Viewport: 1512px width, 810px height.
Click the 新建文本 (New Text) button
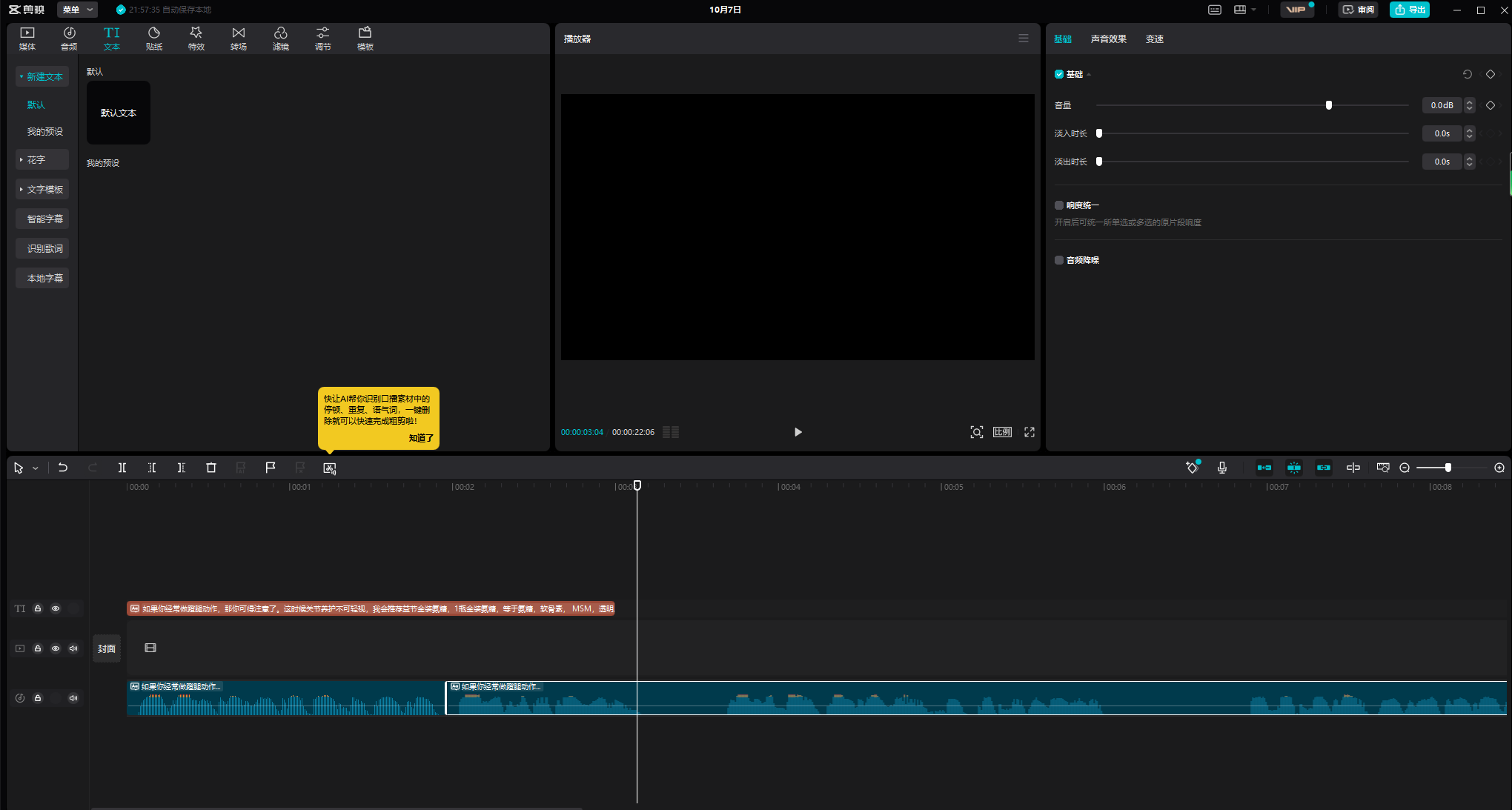coord(41,76)
